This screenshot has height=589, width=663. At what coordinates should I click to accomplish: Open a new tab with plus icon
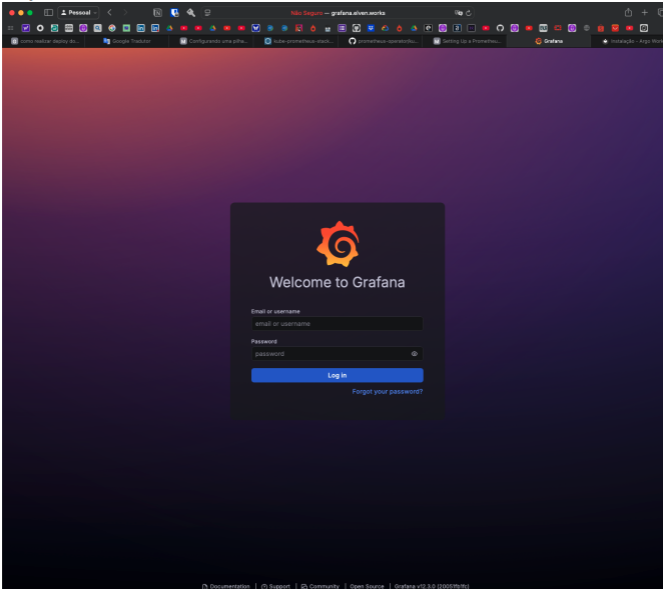[645, 12]
